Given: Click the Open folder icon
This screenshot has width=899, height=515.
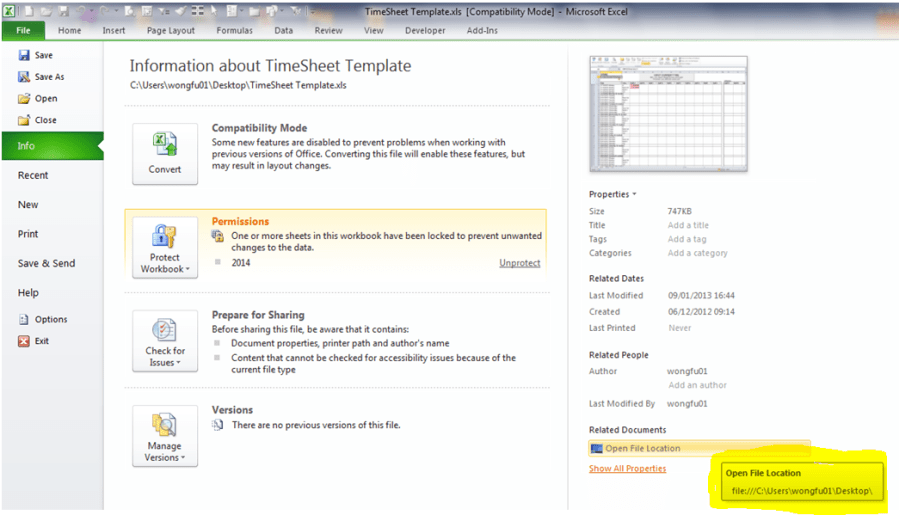Looking at the screenshot, I should point(24,99).
